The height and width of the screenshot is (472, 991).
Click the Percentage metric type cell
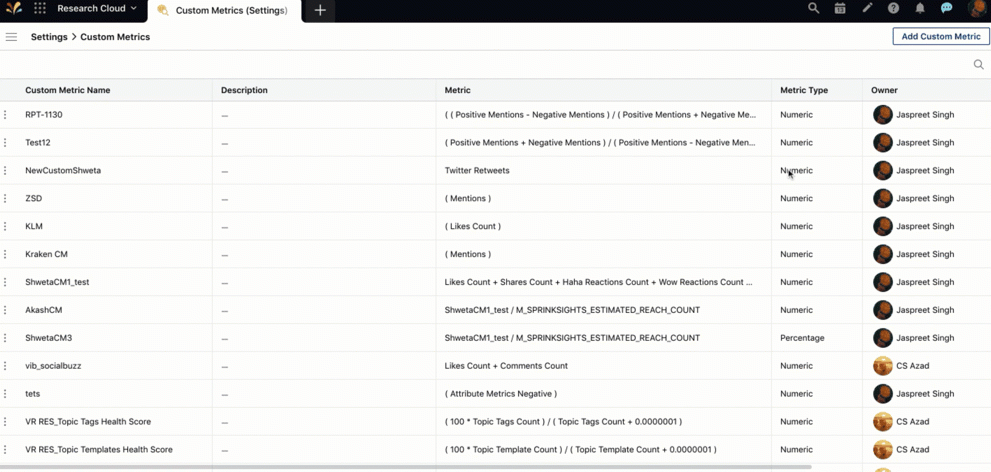click(802, 338)
